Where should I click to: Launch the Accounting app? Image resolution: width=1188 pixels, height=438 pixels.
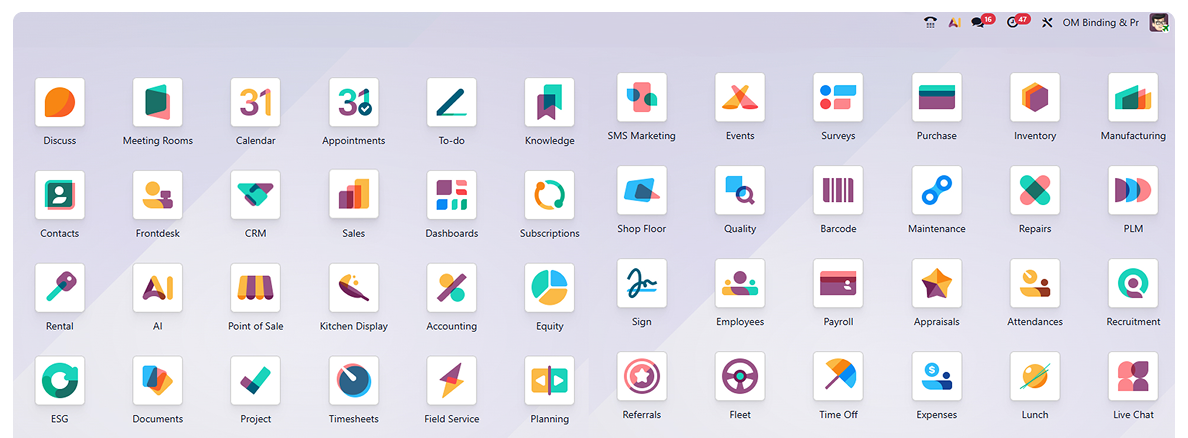pos(451,288)
